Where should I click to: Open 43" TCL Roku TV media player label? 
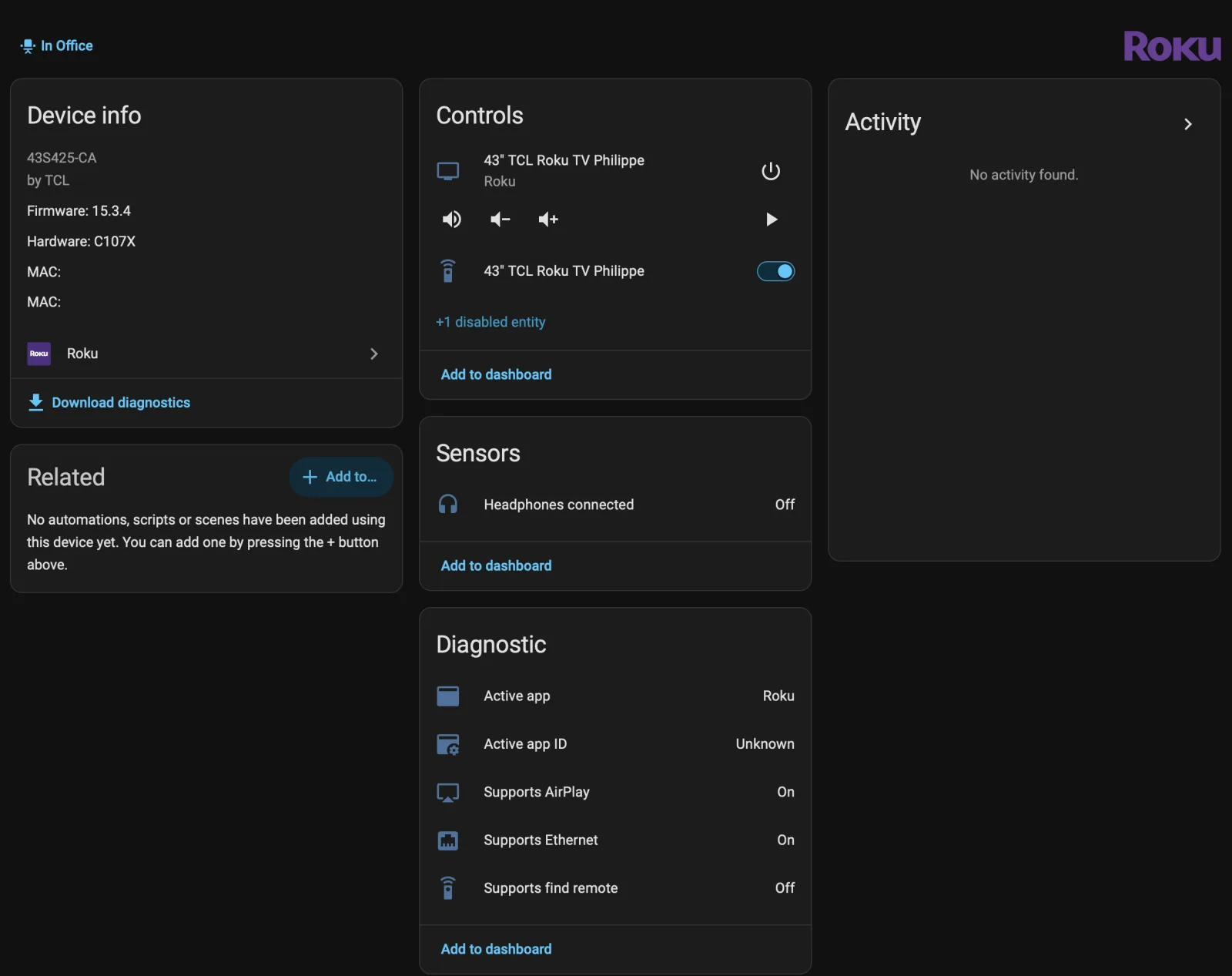(564, 160)
